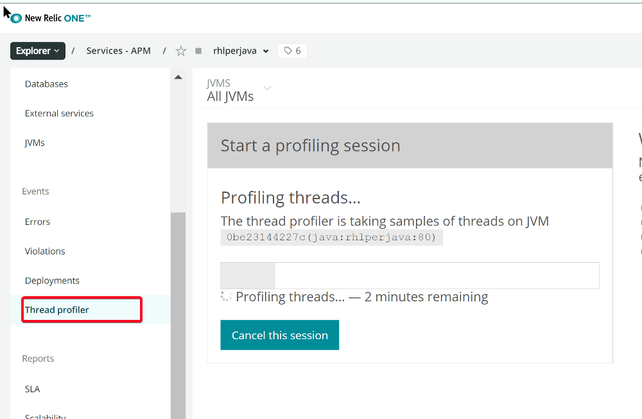This screenshot has width=642, height=419.
Task: Select JVMs in the sidebar
Action: point(34,143)
